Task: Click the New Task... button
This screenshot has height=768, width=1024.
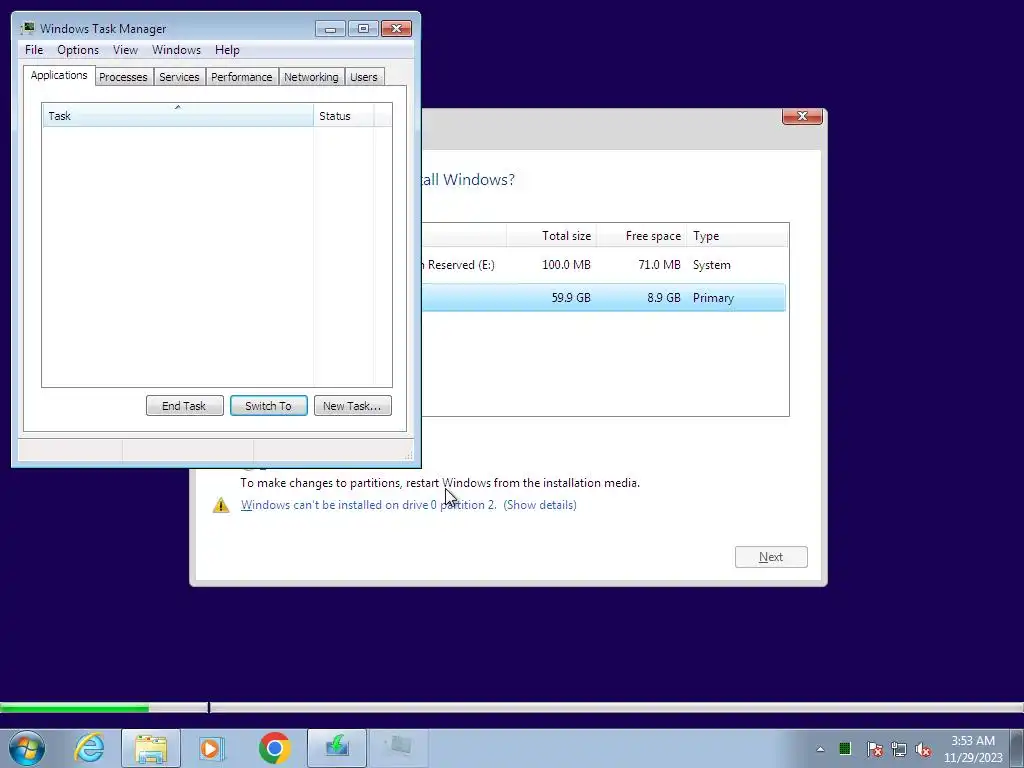Action: coord(352,406)
